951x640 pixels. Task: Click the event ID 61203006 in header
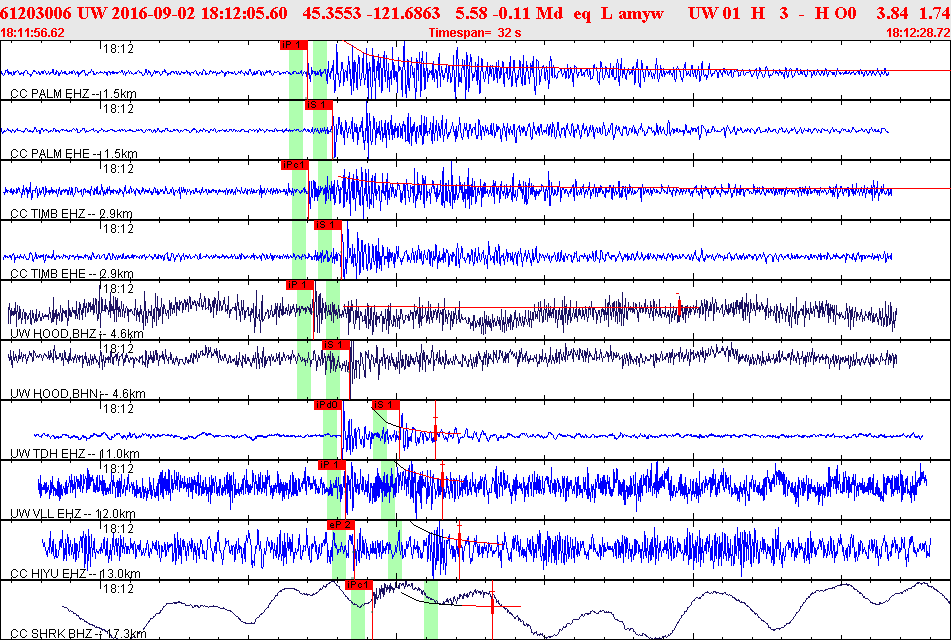(37, 13)
